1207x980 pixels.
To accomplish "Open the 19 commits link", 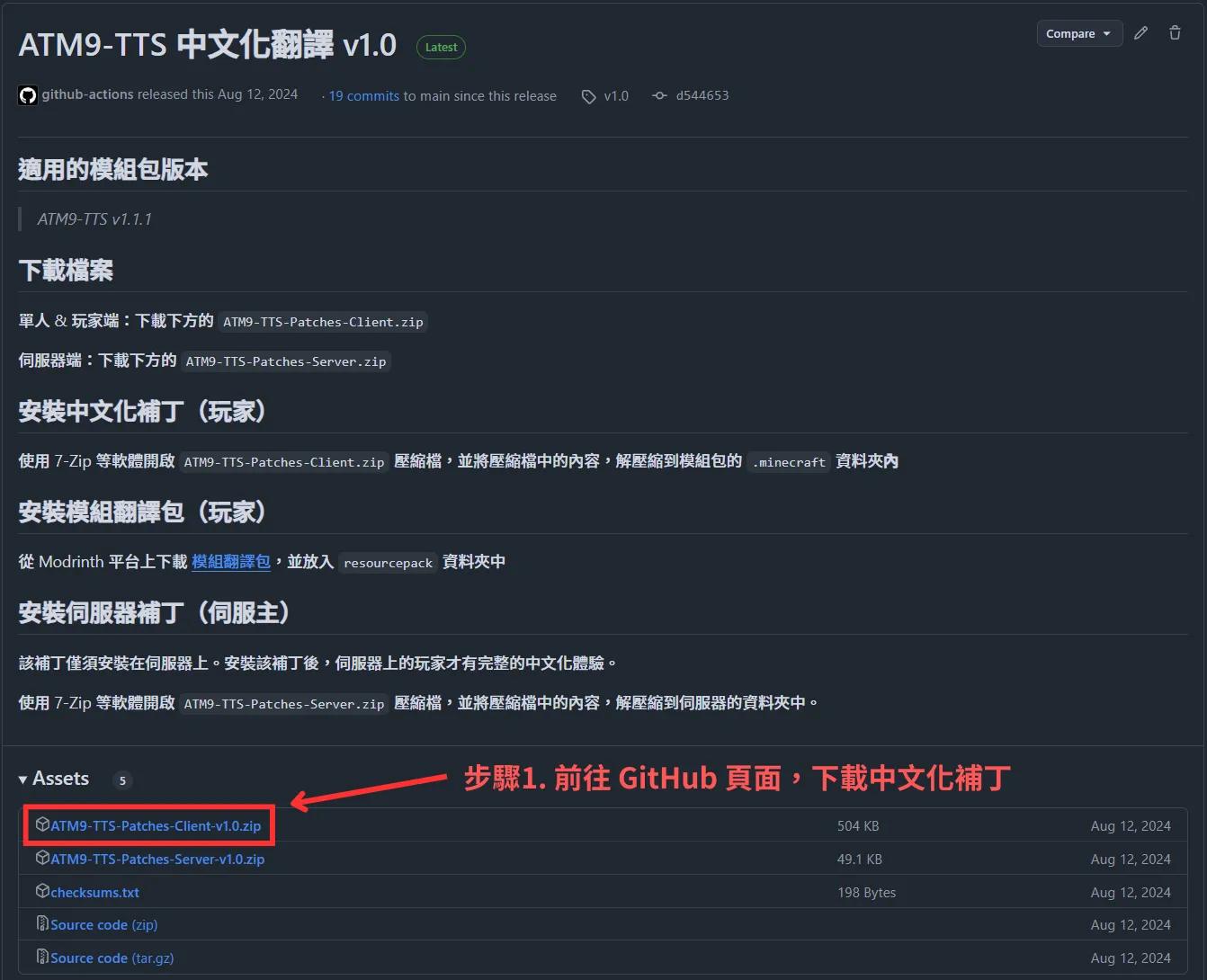I will pyautogui.click(x=363, y=95).
